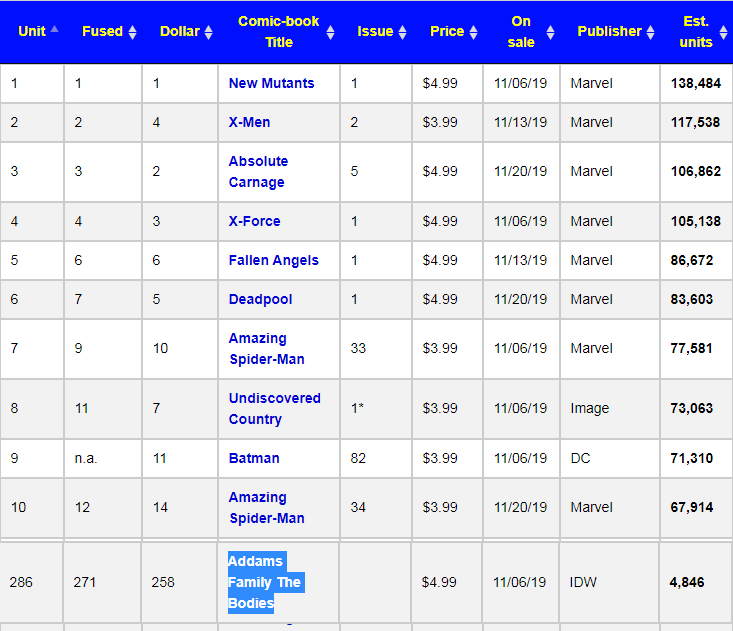Click estimated units 67,914
Screen dimensions: 733x631
coord(692,508)
